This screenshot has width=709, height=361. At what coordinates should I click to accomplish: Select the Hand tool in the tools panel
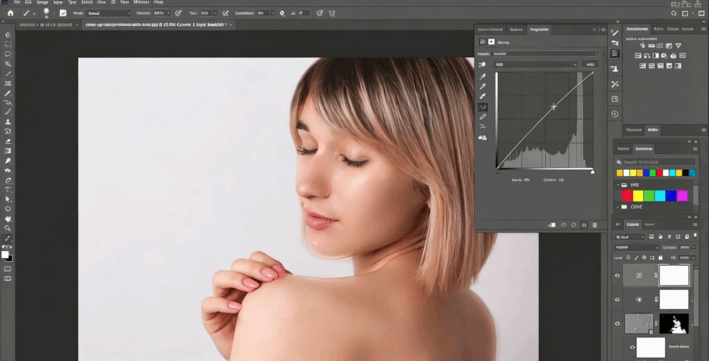point(8,219)
